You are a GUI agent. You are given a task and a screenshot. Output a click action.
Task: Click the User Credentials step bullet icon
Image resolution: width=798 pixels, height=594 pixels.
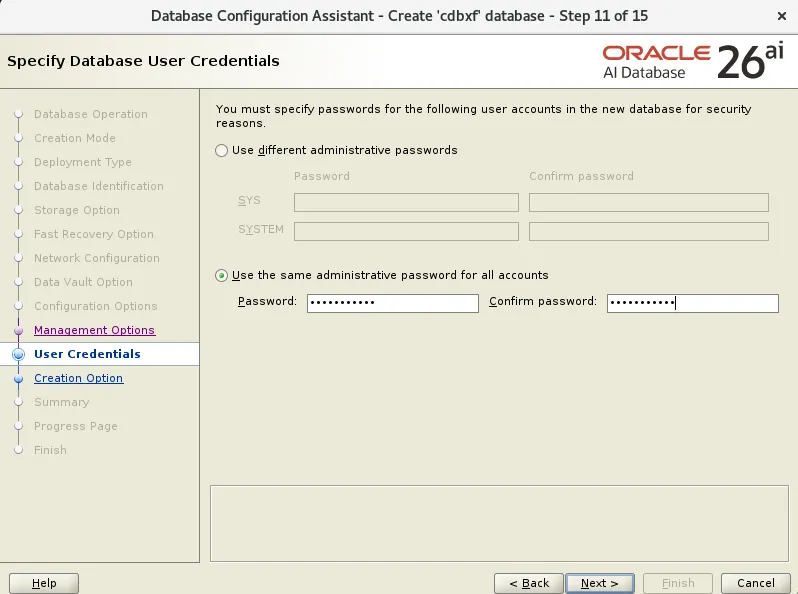(x=19, y=354)
